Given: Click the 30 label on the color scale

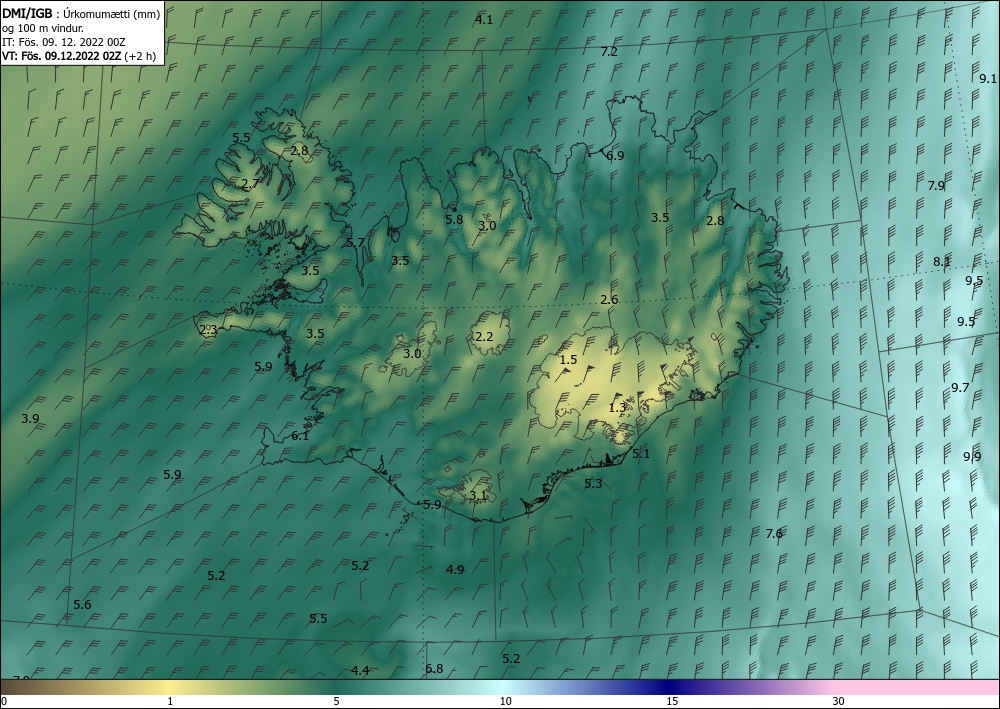Looking at the screenshot, I should pyautogui.click(x=838, y=702).
